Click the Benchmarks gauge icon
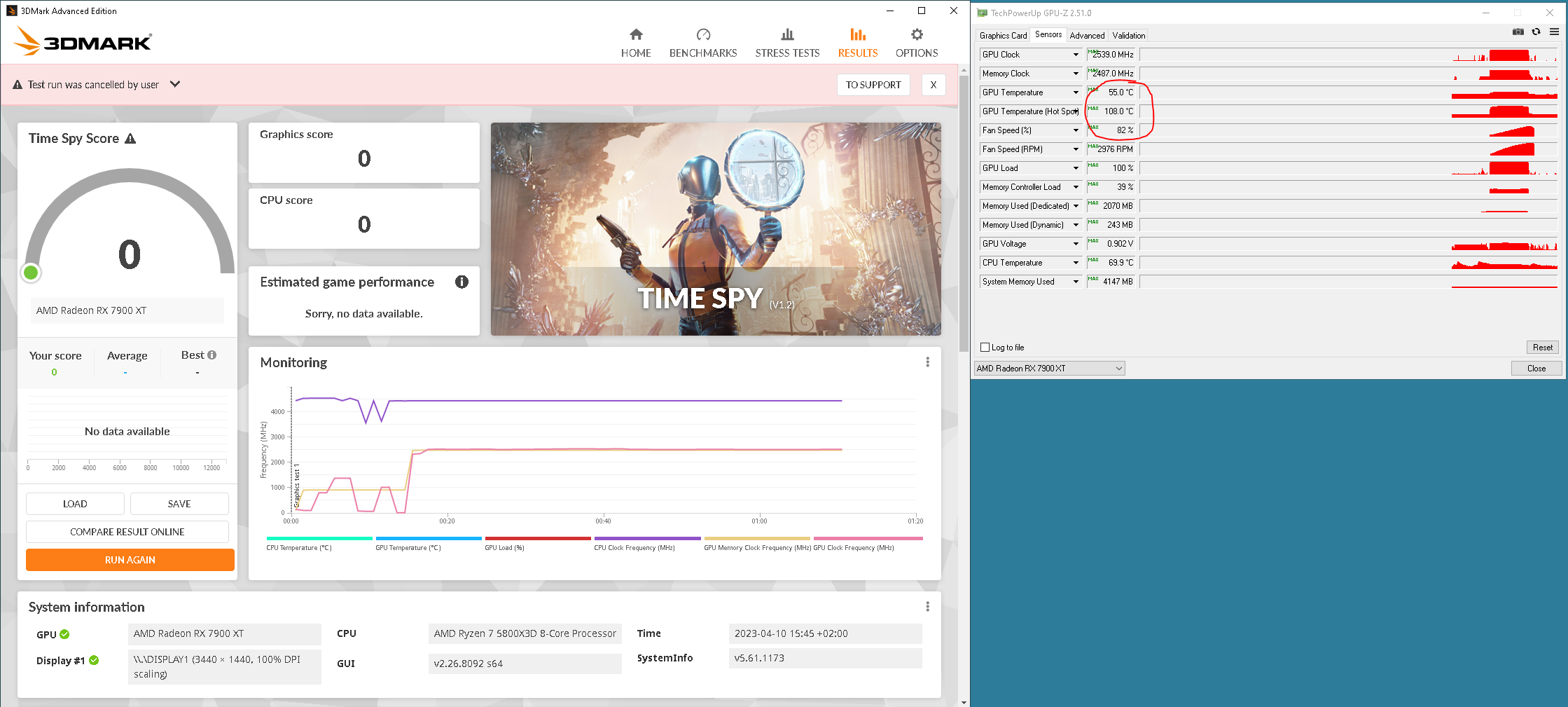The image size is (1568, 707). click(x=703, y=34)
